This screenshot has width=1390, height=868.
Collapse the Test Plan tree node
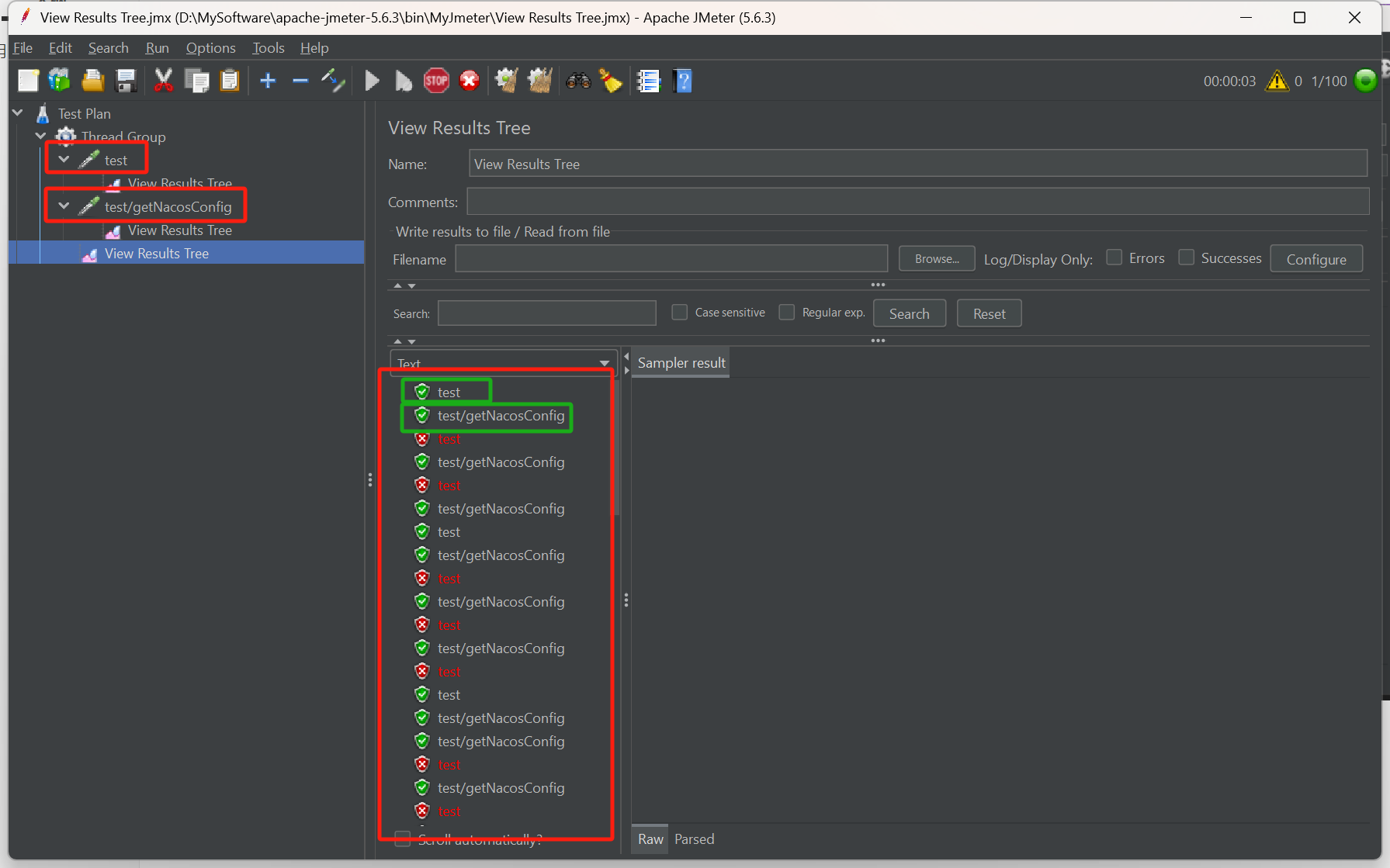pyautogui.click(x=18, y=113)
